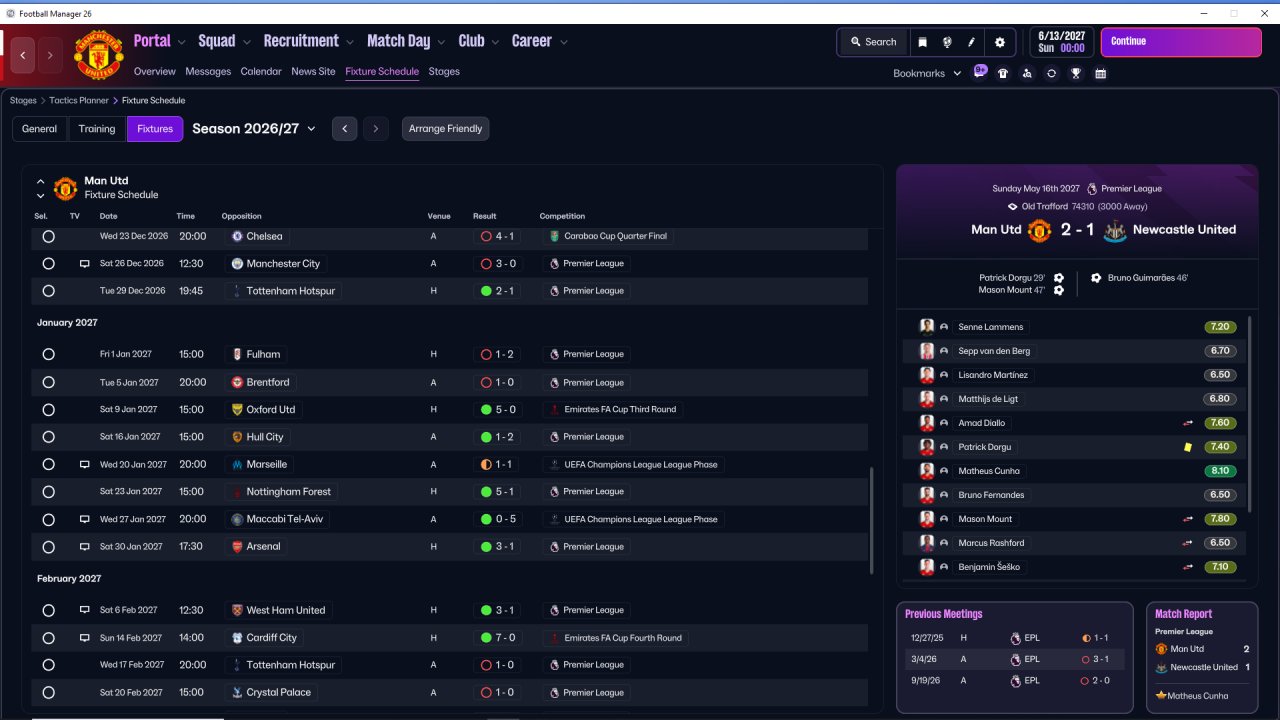Select the Crystal Palace fixture radio button
Image resolution: width=1280 pixels, height=720 pixels.
tap(48, 693)
